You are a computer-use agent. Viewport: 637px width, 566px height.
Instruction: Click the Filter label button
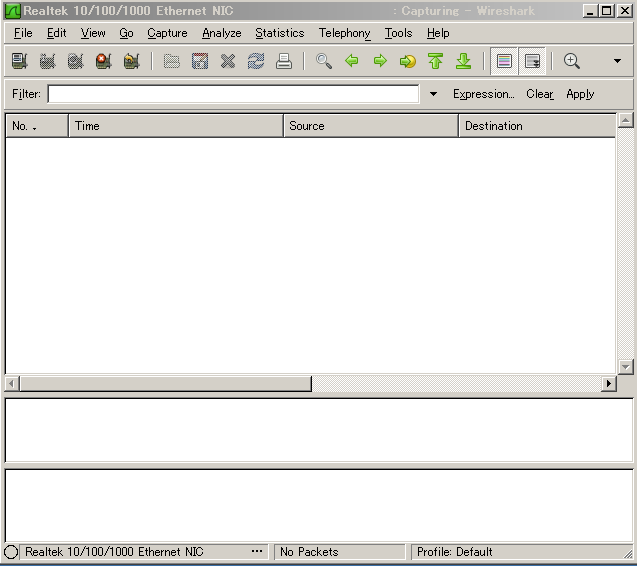[26, 94]
